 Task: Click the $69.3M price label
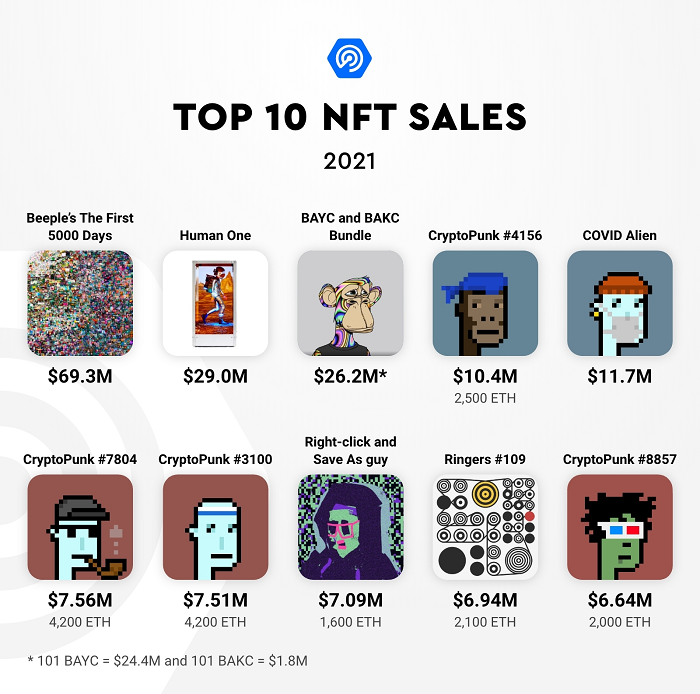click(x=80, y=376)
